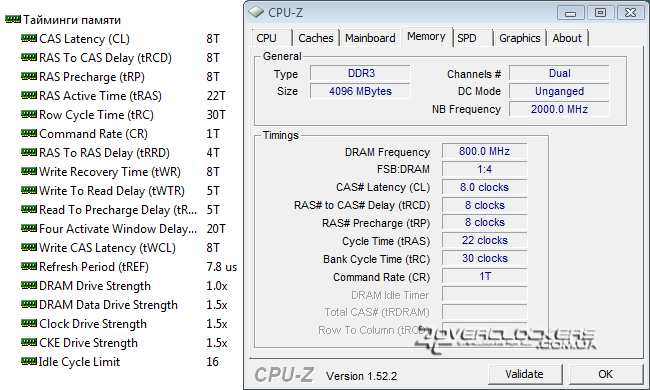Click the icon next to Clock Drive Strength

pyautogui.click(x=29, y=323)
